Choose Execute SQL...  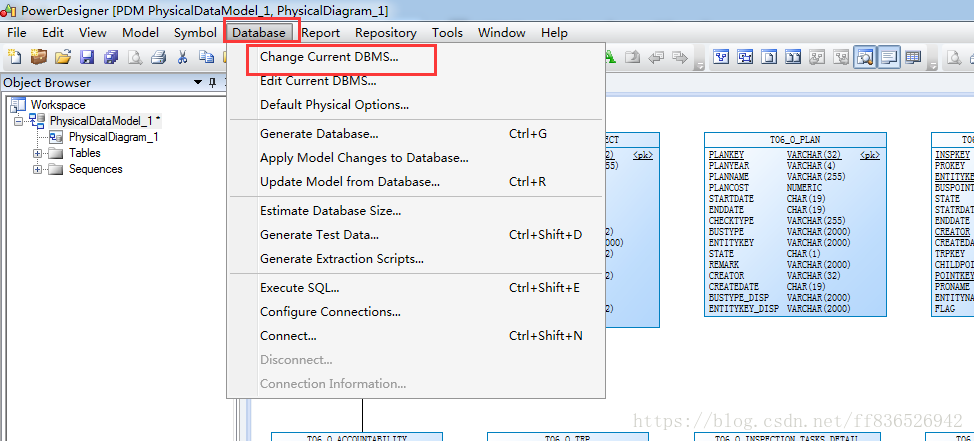416,288
